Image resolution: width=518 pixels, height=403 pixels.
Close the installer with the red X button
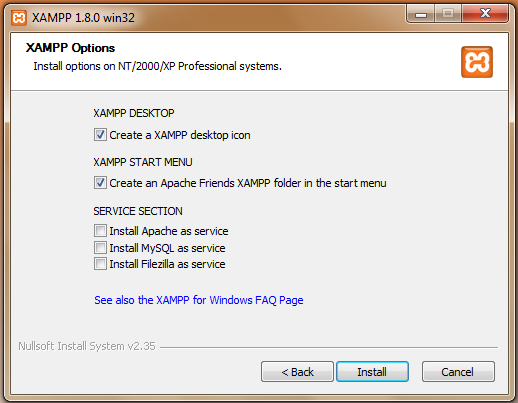[485, 14]
